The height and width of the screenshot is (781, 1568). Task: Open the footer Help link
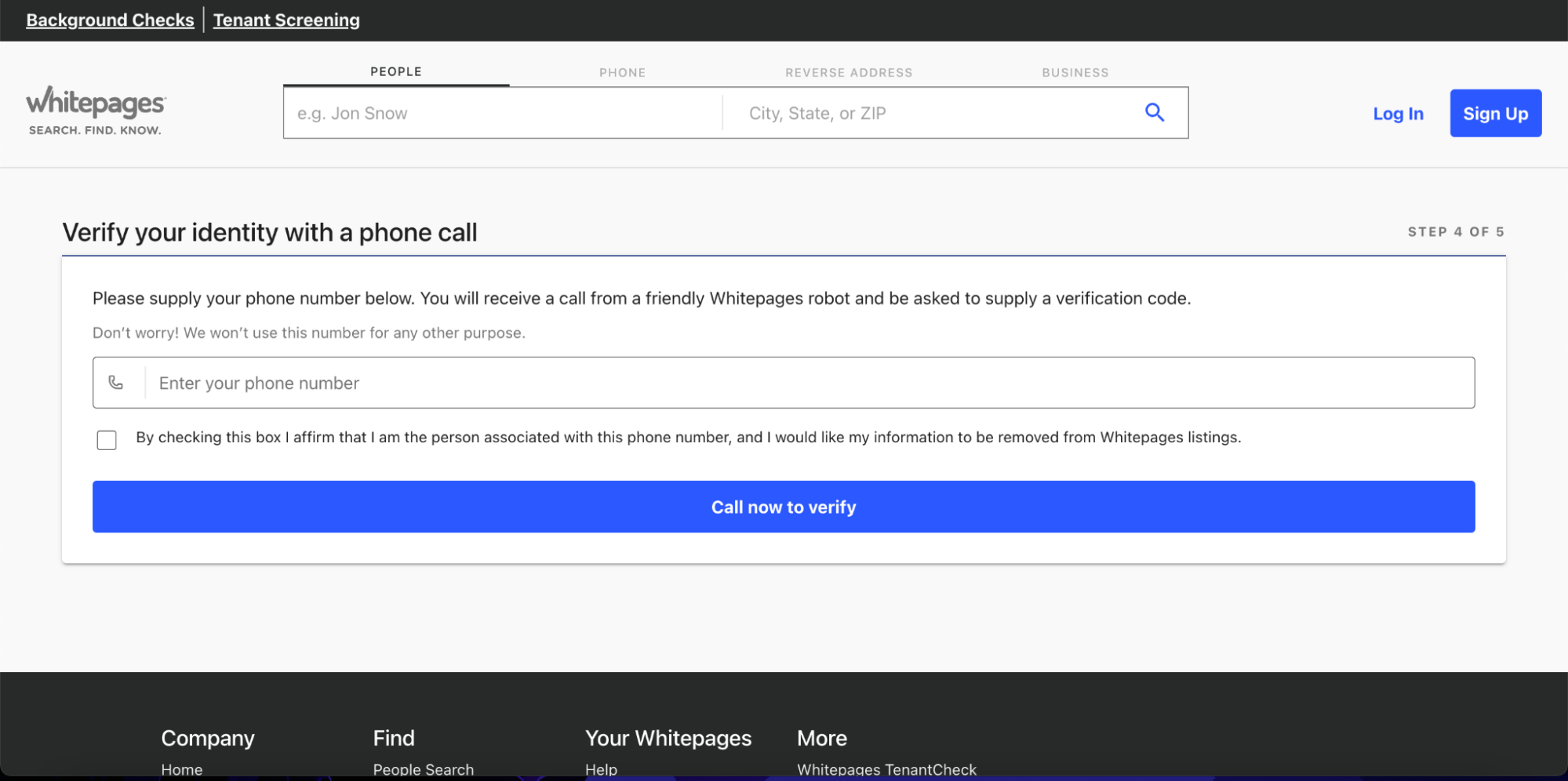point(601,769)
